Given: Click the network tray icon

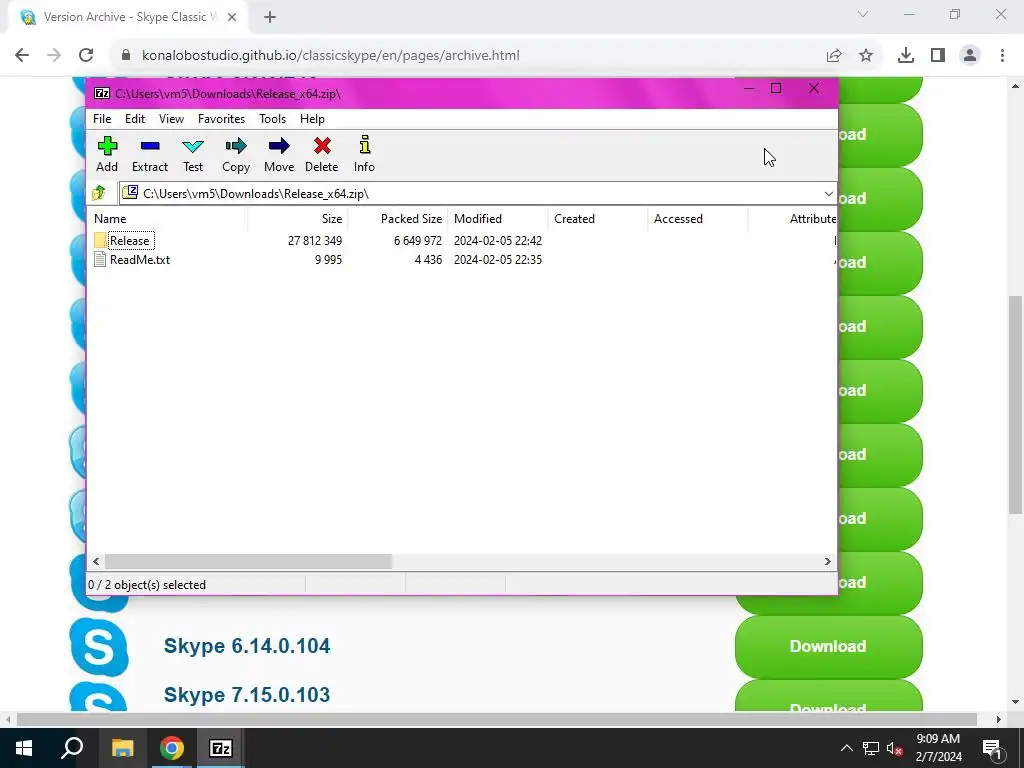Looking at the screenshot, I should click(871, 748).
